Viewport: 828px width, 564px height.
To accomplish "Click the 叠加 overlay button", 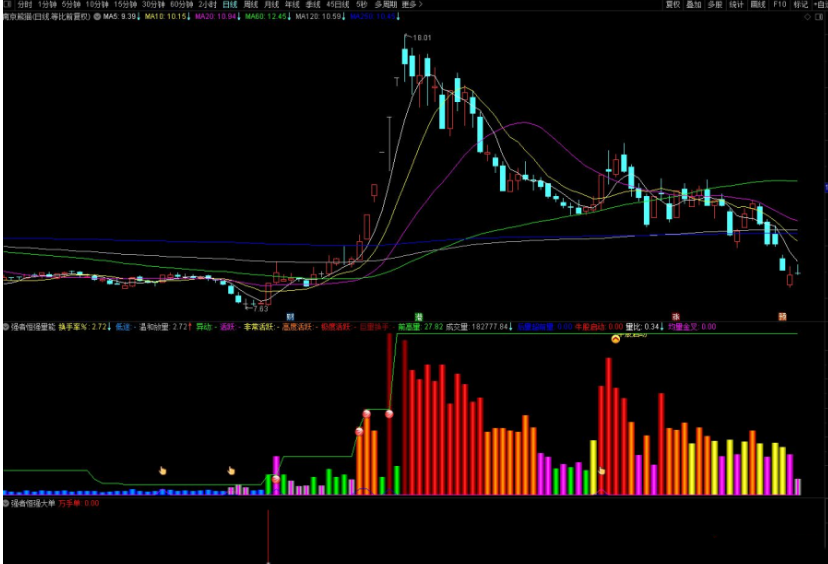I will tap(693, 4).
